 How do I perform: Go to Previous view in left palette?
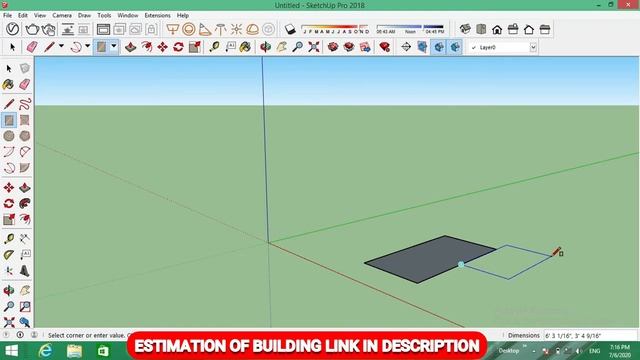point(25,322)
